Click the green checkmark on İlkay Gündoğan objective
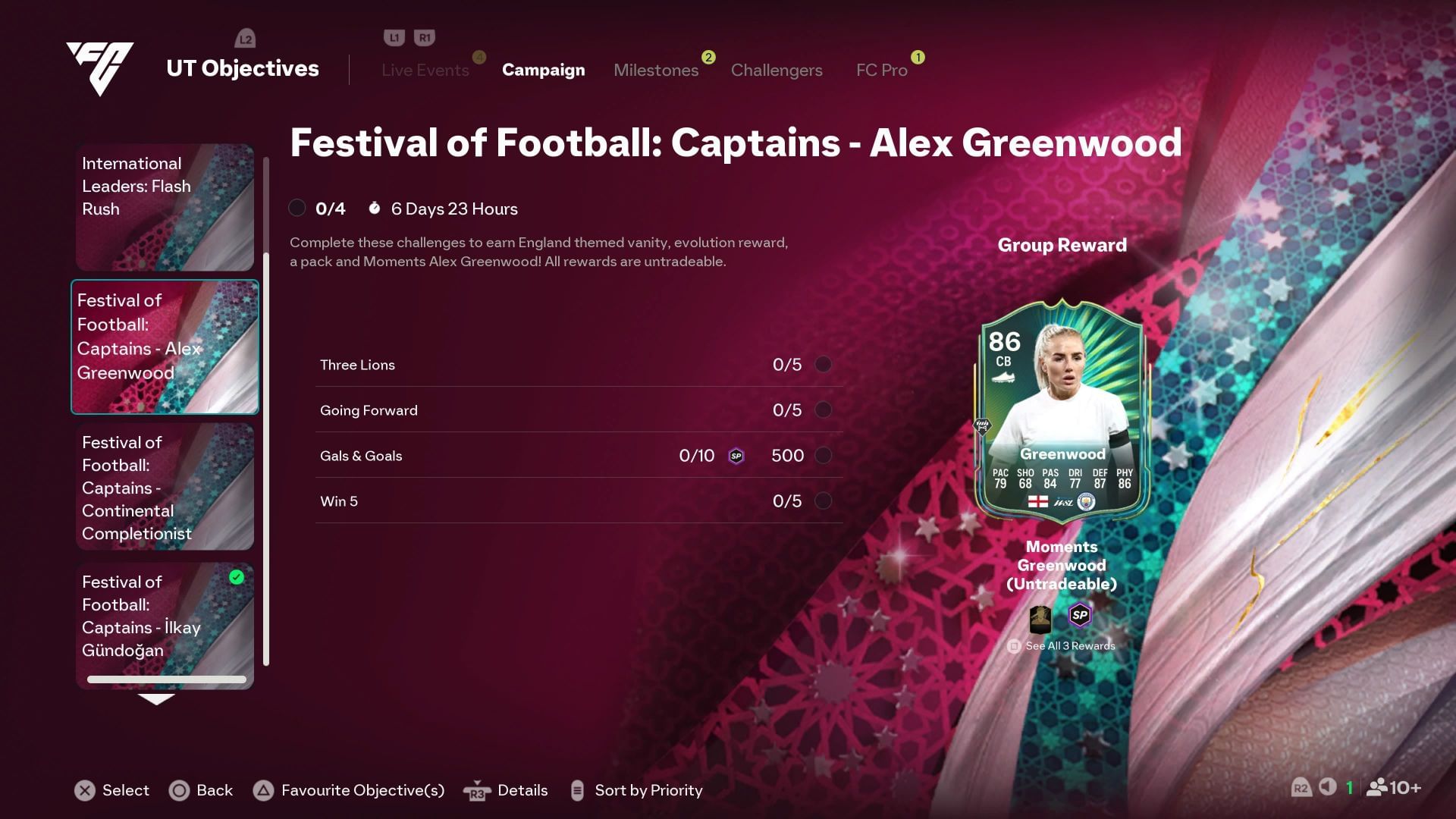 [237, 579]
